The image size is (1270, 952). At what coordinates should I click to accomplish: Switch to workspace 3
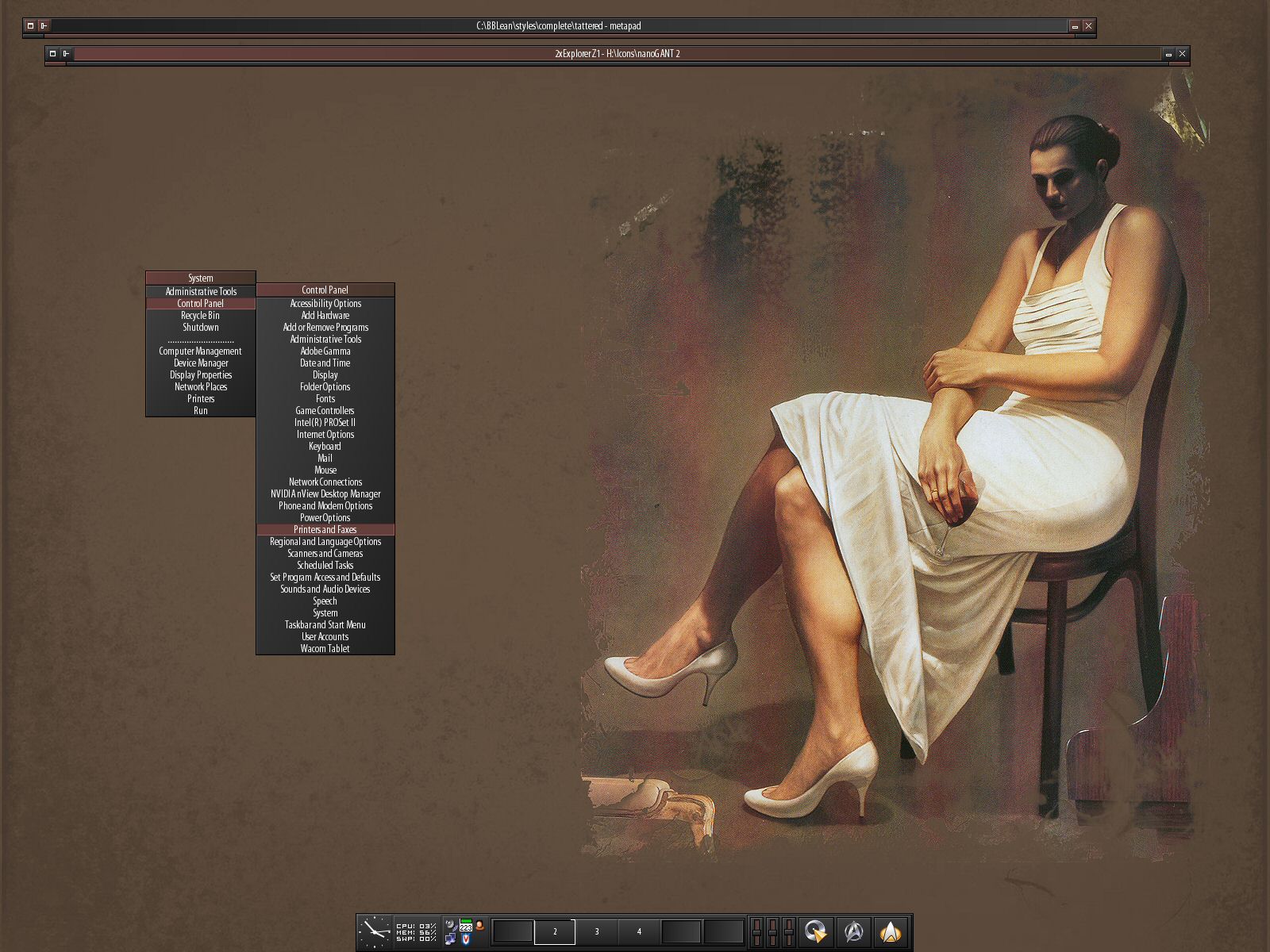point(597,931)
